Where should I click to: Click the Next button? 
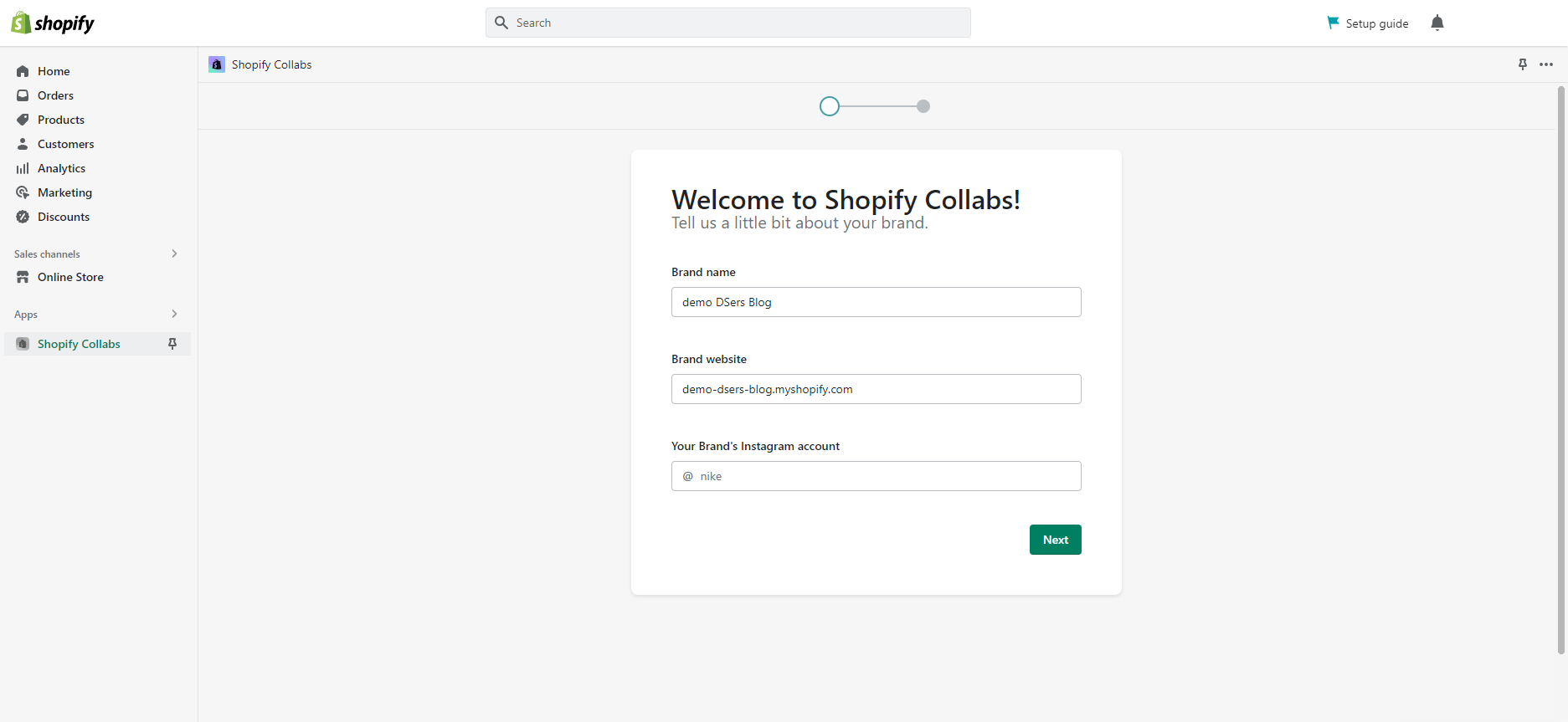pos(1056,540)
